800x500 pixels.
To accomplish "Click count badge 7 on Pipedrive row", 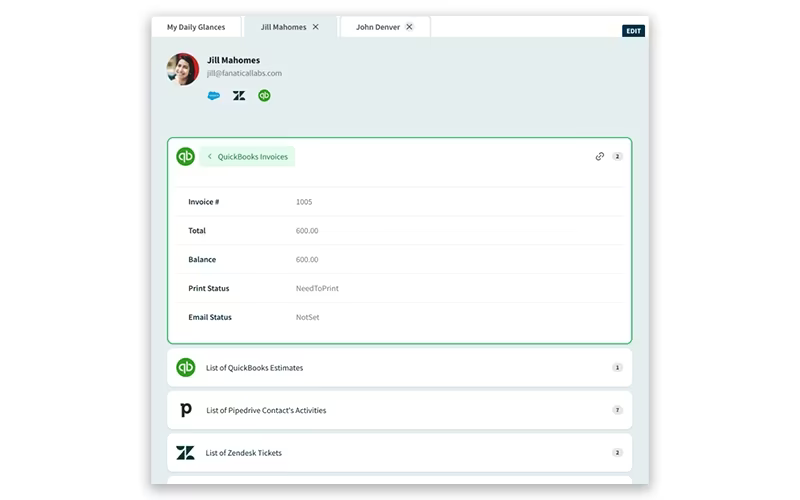I will (x=617, y=410).
